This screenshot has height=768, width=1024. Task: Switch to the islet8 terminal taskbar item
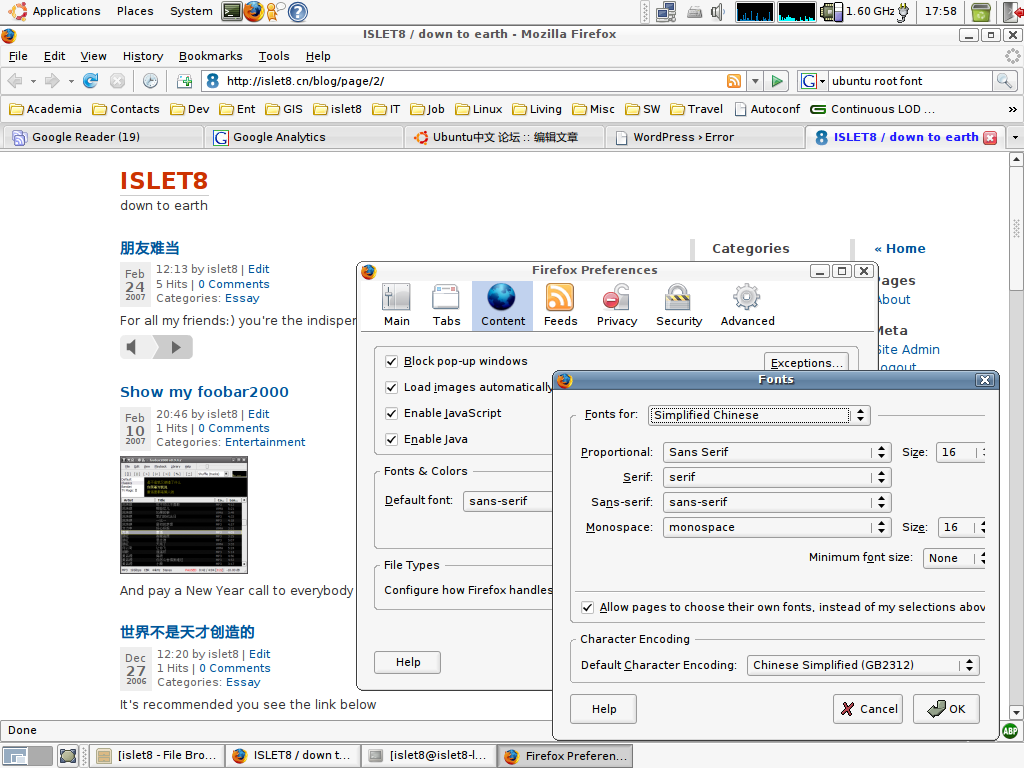(428, 756)
